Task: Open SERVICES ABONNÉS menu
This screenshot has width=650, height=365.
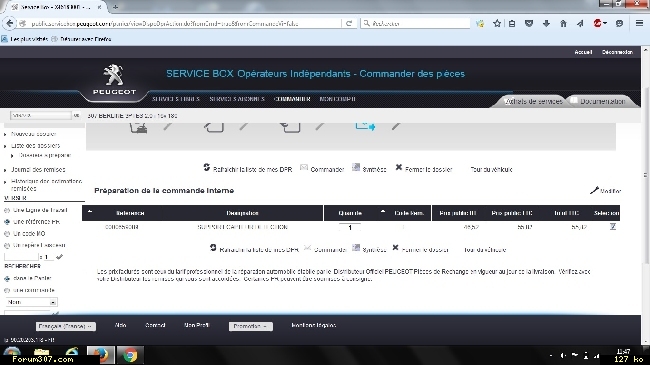Action: (237, 99)
